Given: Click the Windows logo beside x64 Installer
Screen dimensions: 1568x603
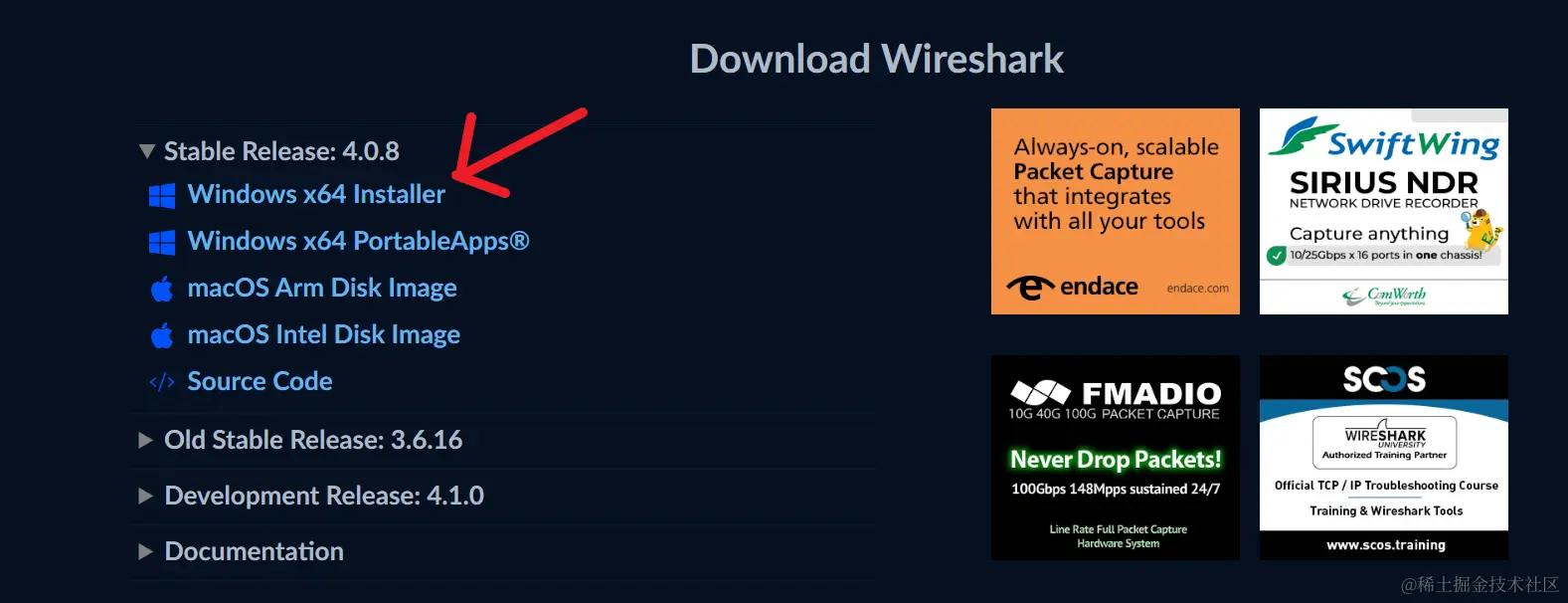Looking at the screenshot, I should pos(162,195).
